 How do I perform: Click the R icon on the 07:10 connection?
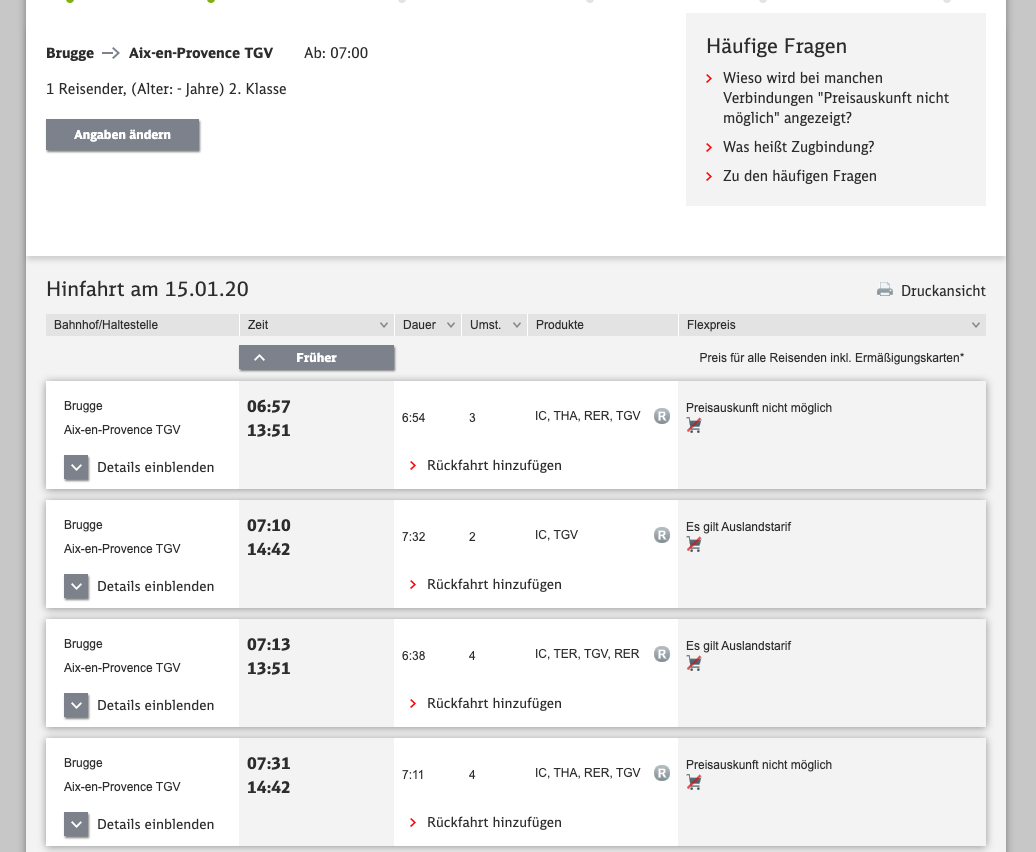[661, 535]
